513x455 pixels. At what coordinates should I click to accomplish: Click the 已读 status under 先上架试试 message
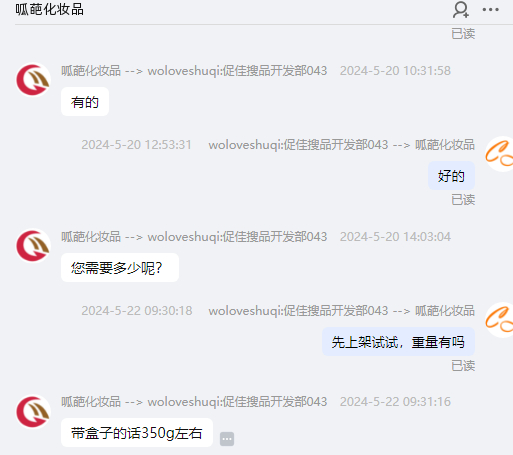coord(463,366)
